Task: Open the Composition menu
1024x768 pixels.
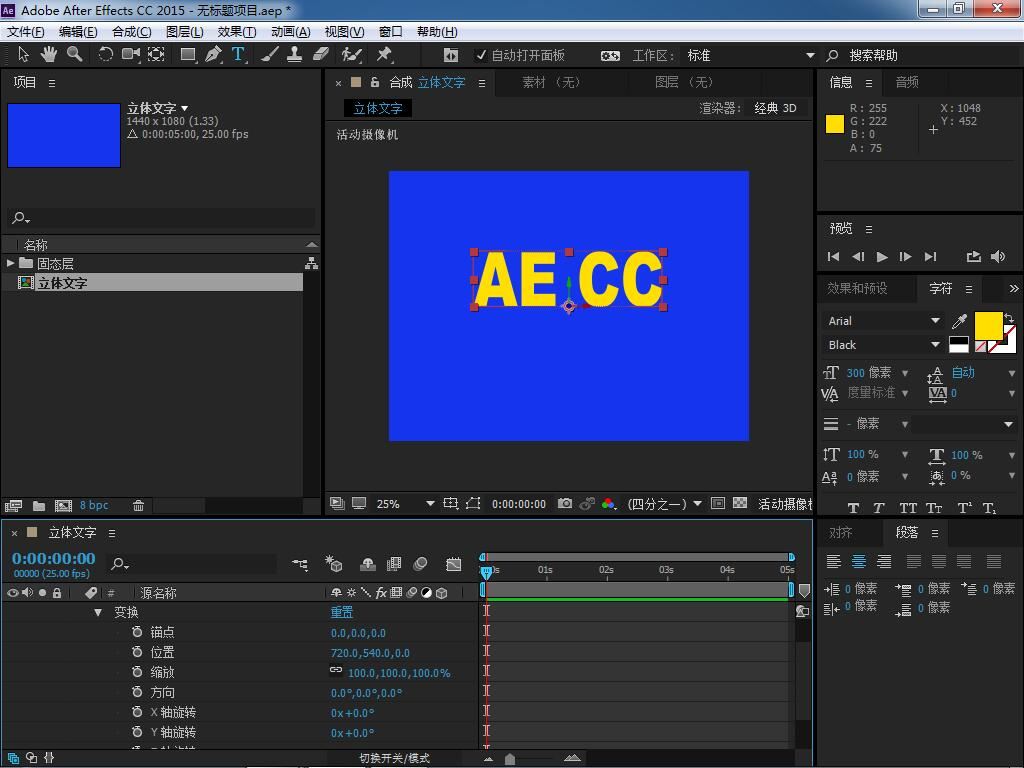Action: [131, 32]
